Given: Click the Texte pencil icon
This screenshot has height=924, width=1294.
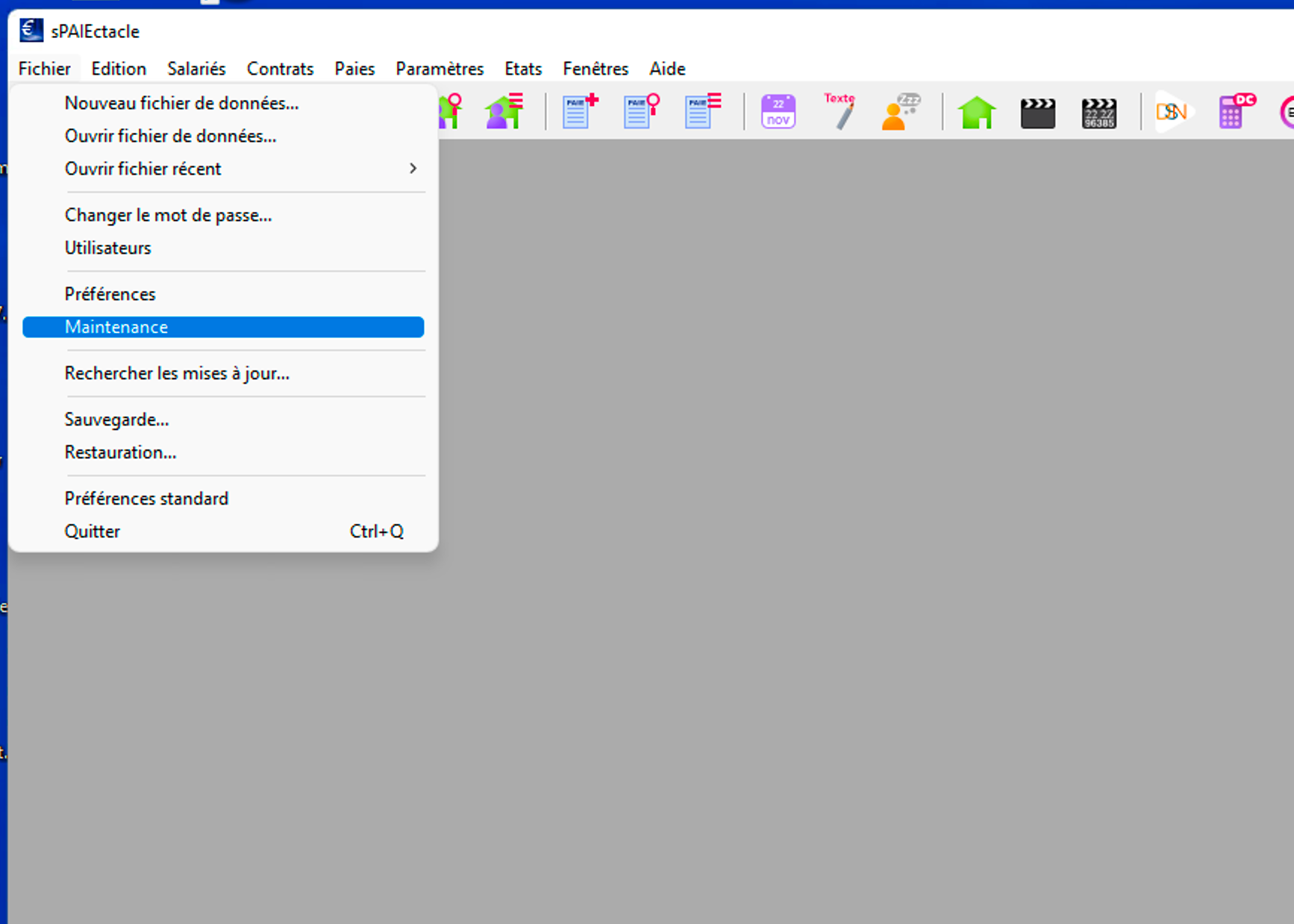Looking at the screenshot, I should pyautogui.click(x=840, y=112).
